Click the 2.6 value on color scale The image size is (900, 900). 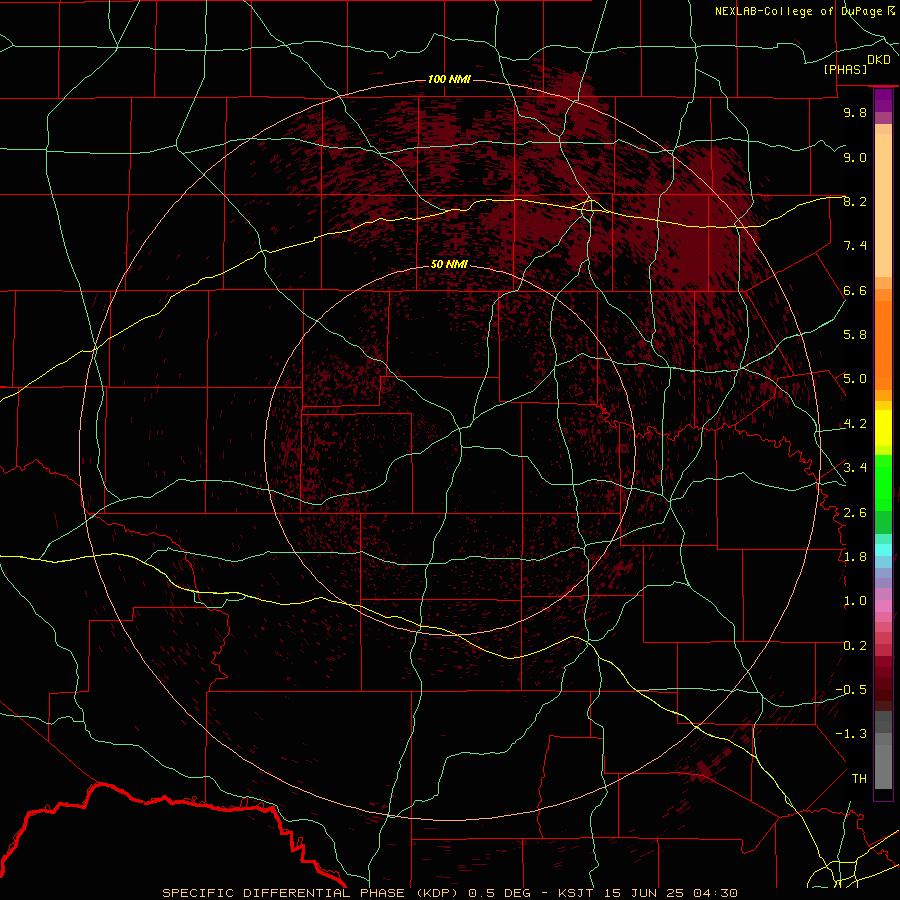[x=855, y=513]
